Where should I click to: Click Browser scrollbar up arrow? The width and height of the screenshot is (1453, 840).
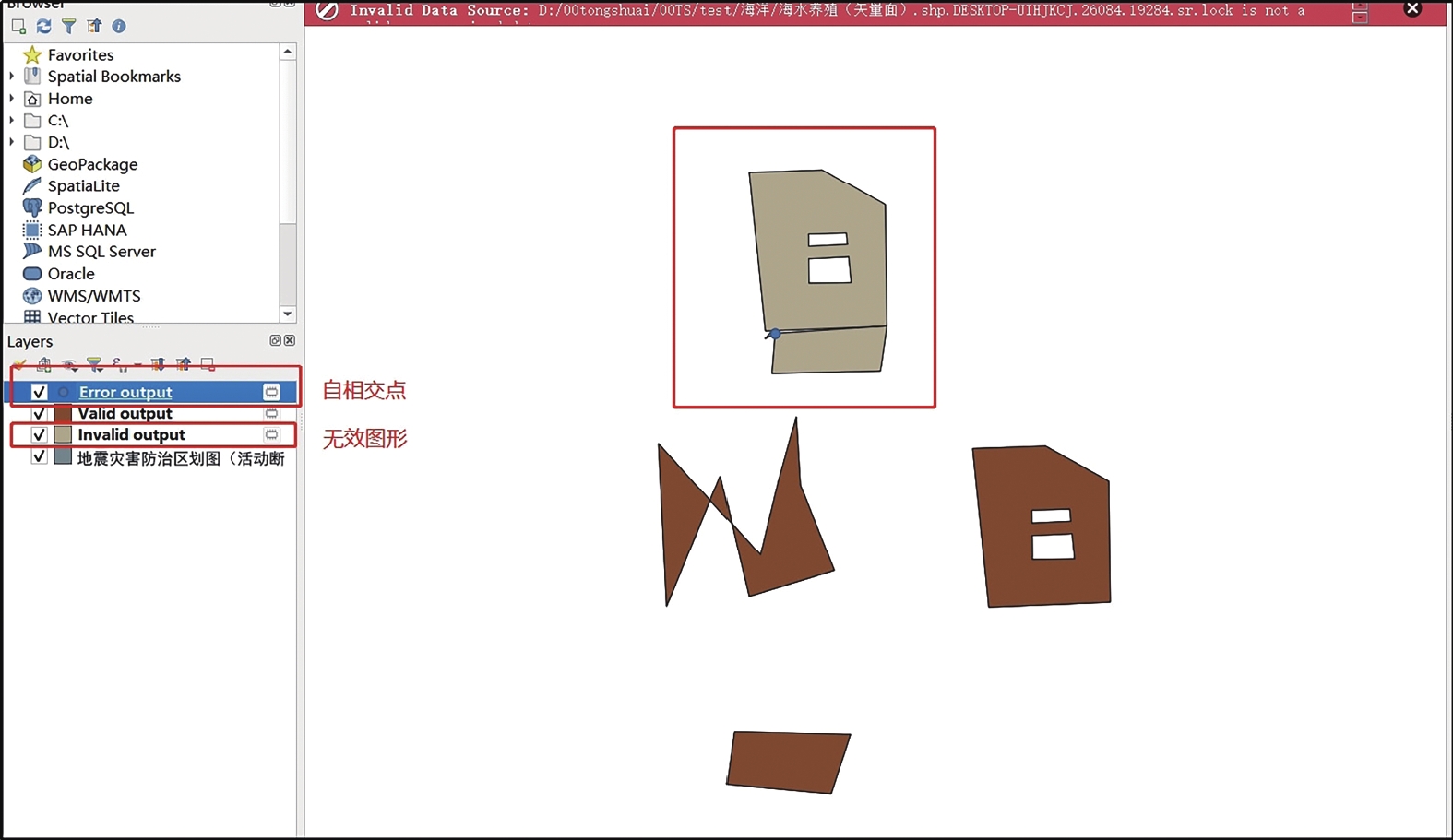(288, 53)
